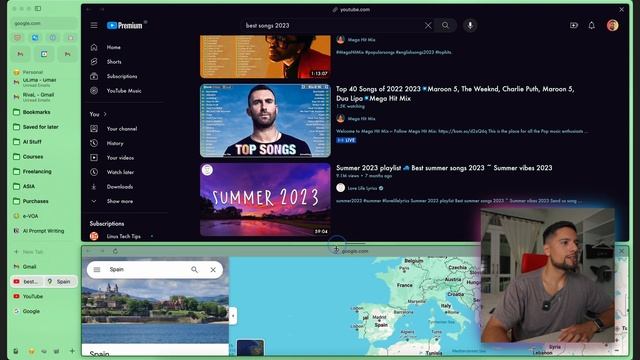Reload the Google Maps pane
Image resolution: width=640 pixels, height=360 pixels.
[x=116, y=251]
